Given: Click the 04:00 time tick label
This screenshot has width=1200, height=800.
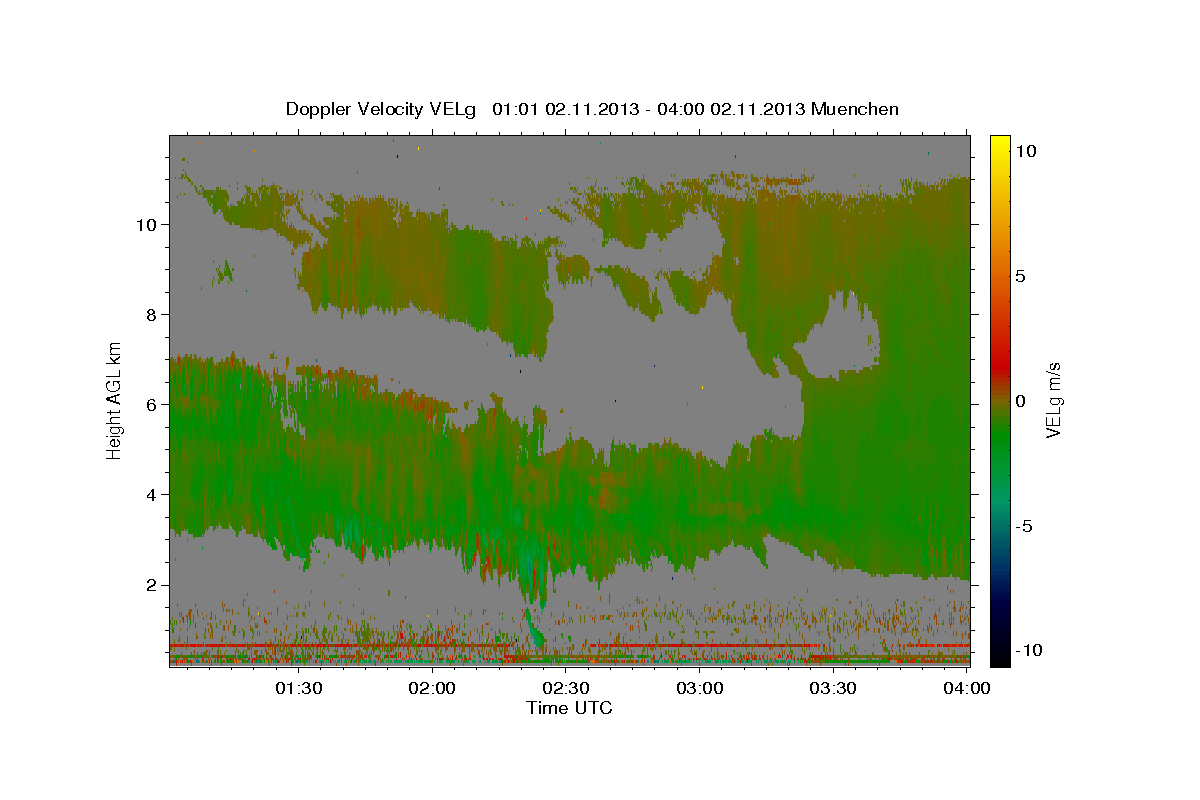Looking at the screenshot, I should coord(967,688).
